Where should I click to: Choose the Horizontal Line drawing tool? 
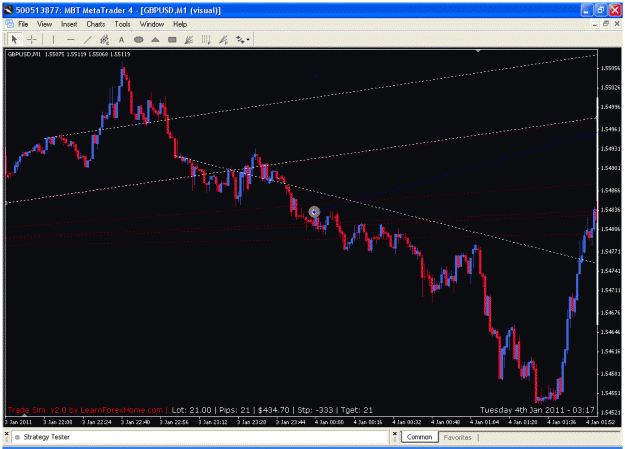[71, 39]
